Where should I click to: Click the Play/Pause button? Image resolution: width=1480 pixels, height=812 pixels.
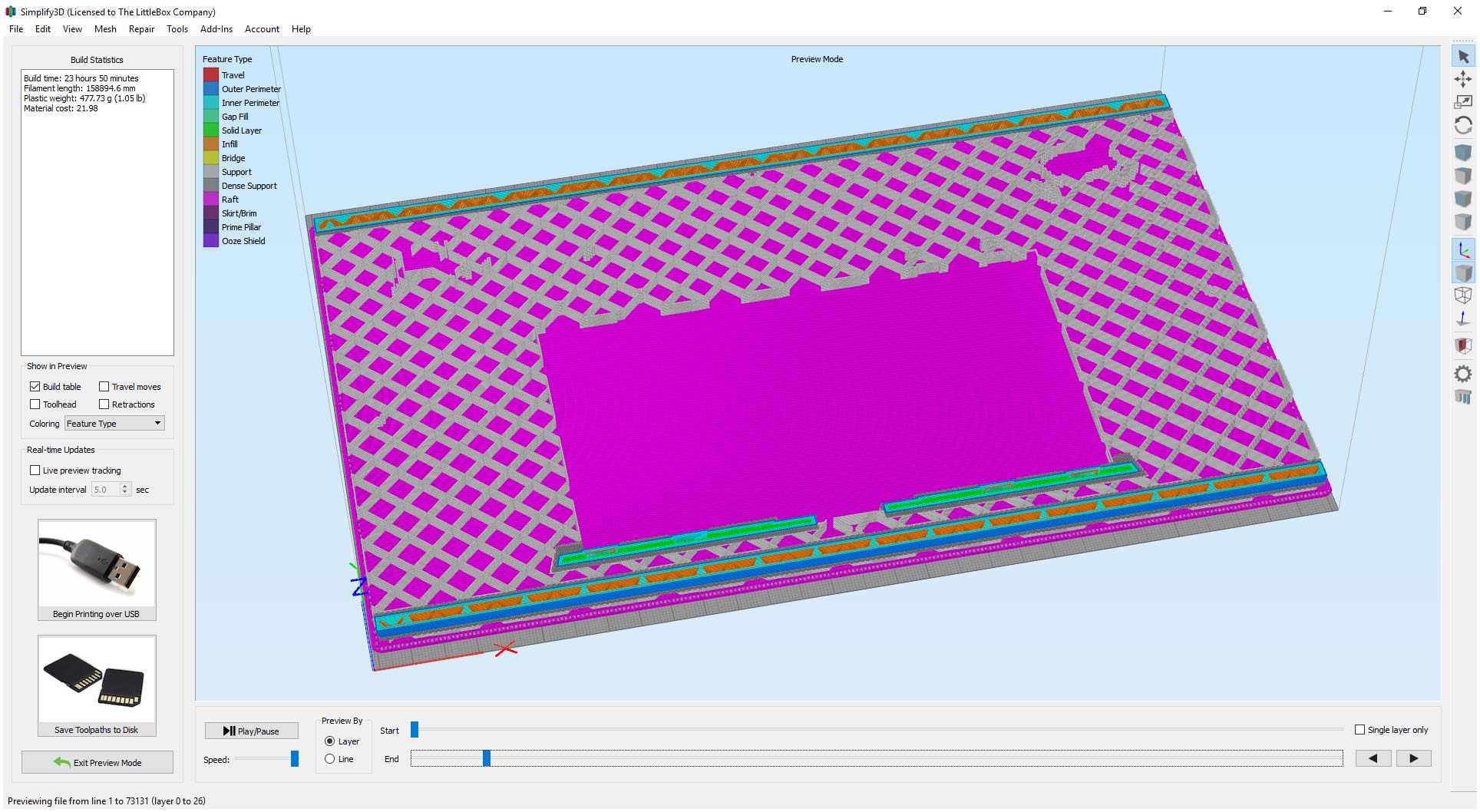pyautogui.click(x=251, y=731)
